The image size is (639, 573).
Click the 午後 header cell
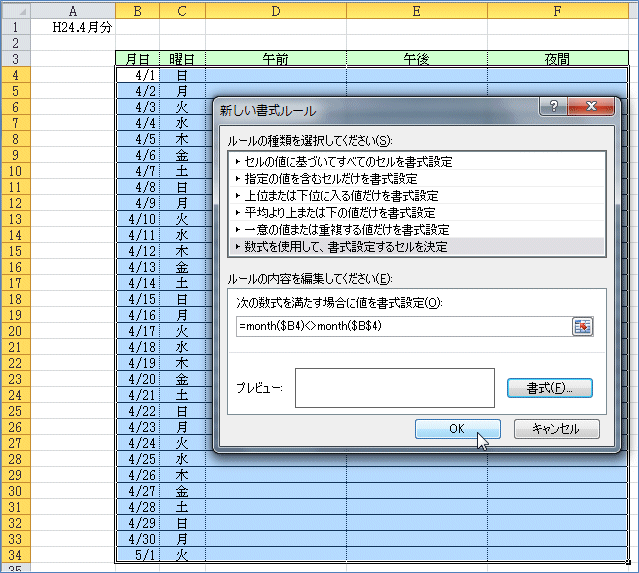[x=416, y=59]
